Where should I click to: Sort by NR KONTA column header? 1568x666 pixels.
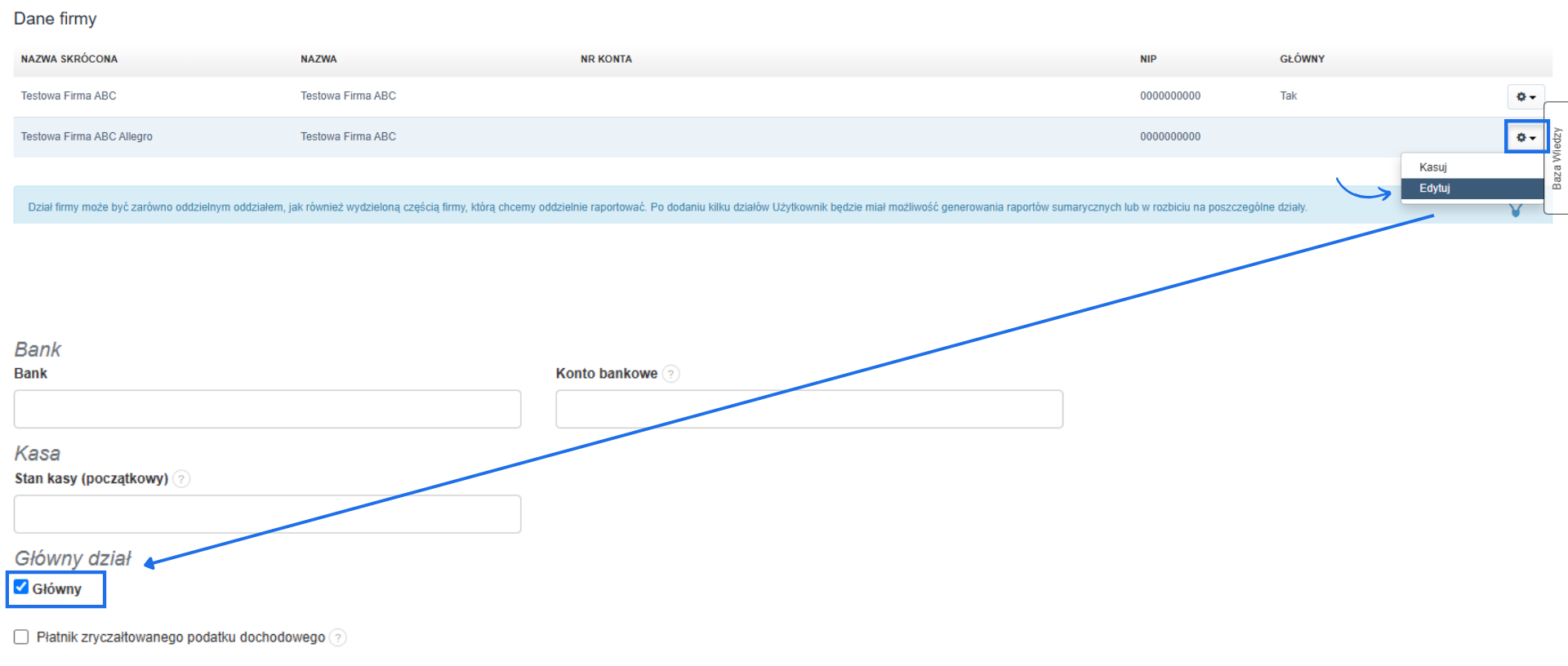pos(606,59)
